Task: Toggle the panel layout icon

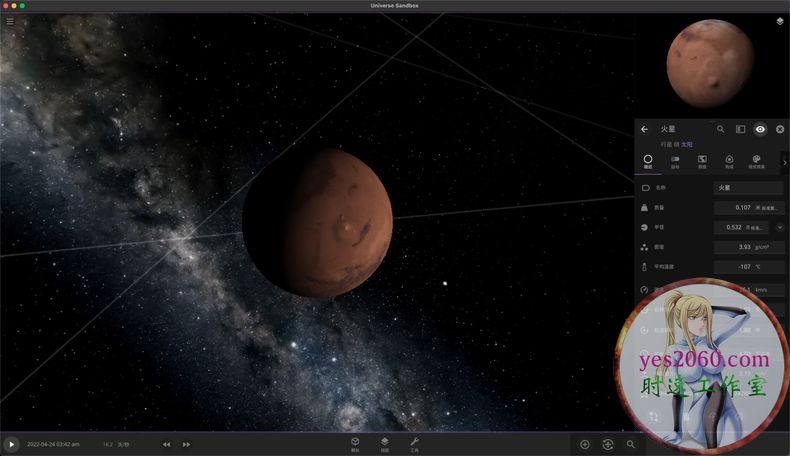Action: pos(740,129)
